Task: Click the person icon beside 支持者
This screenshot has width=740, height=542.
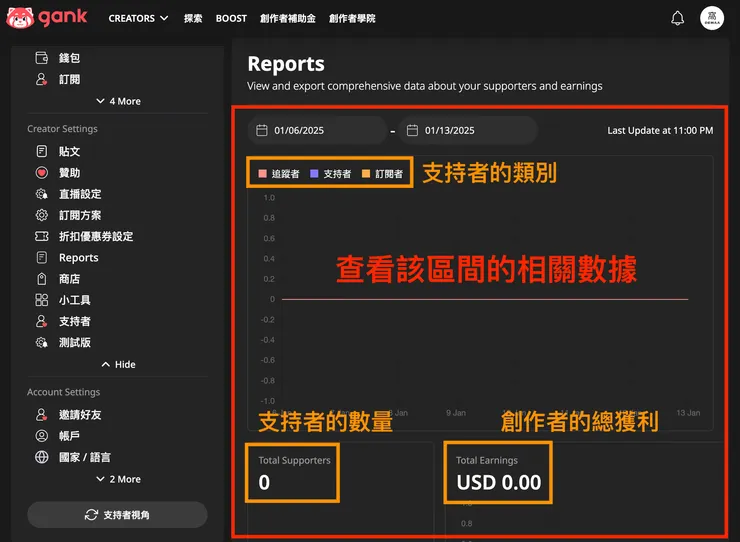Action: click(x=42, y=321)
